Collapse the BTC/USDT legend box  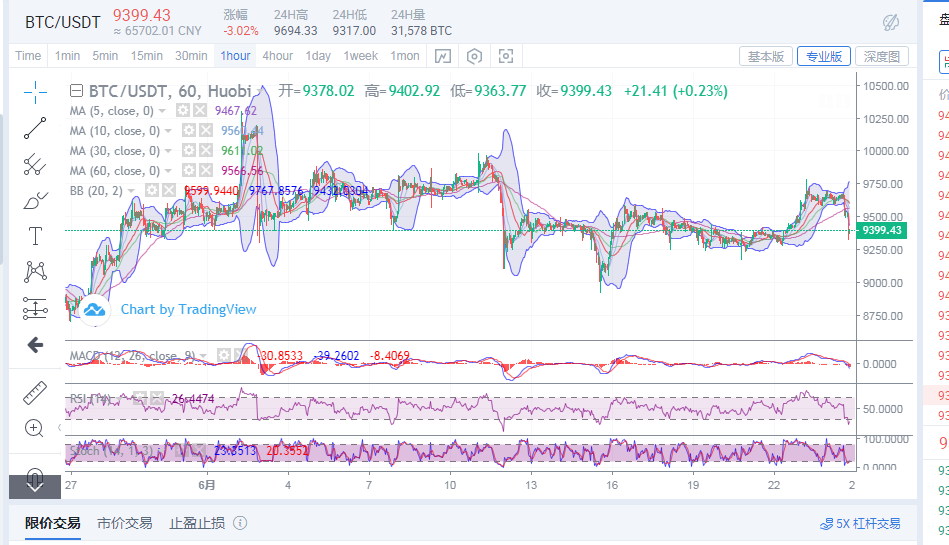[x=76, y=91]
